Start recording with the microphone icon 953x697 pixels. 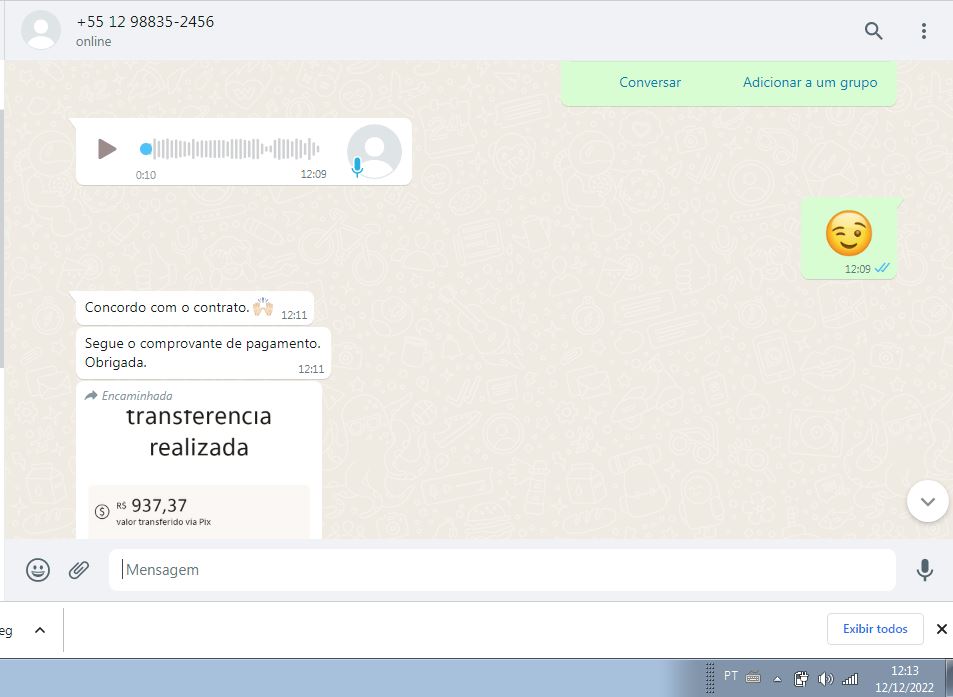(x=924, y=570)
